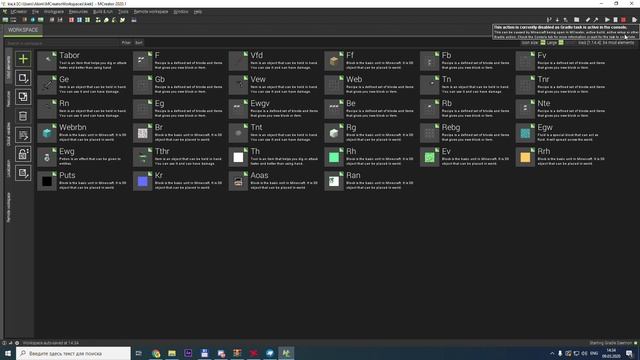
Task: Select the Ewgv recipe mod element
Action: [273, 109]
